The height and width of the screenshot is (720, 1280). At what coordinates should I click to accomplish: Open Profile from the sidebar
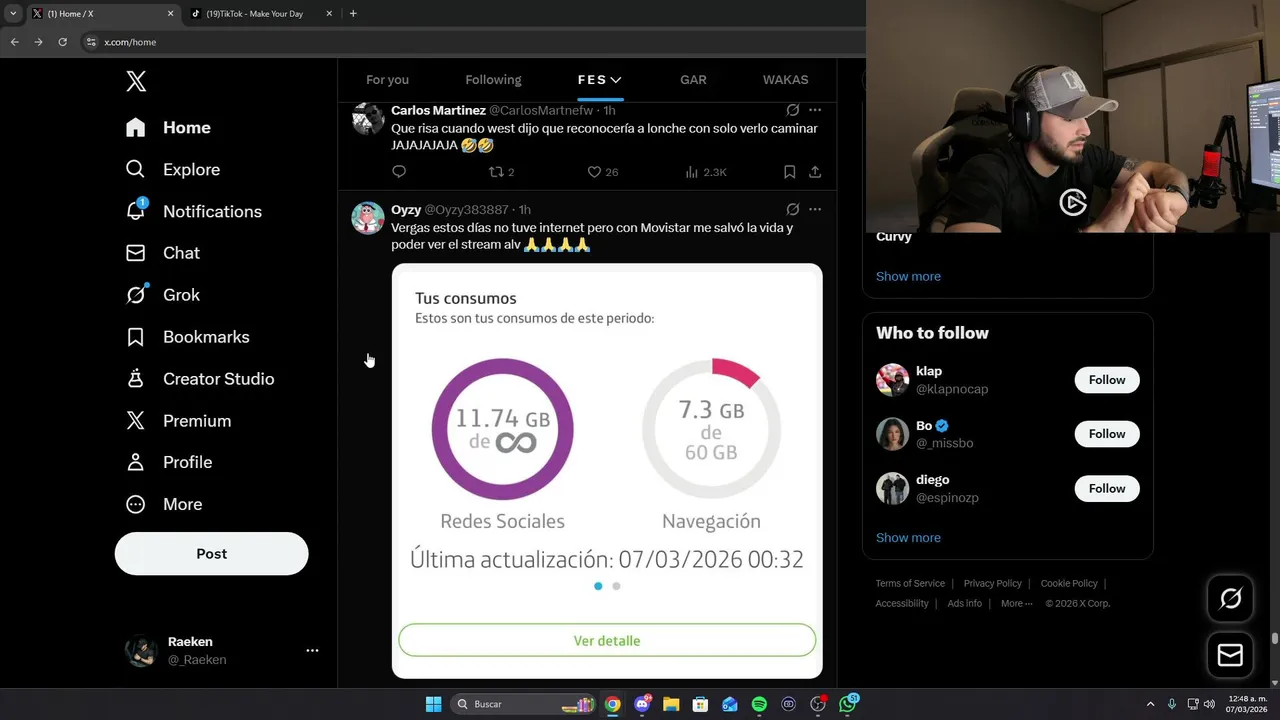click(x=168, y=462)
